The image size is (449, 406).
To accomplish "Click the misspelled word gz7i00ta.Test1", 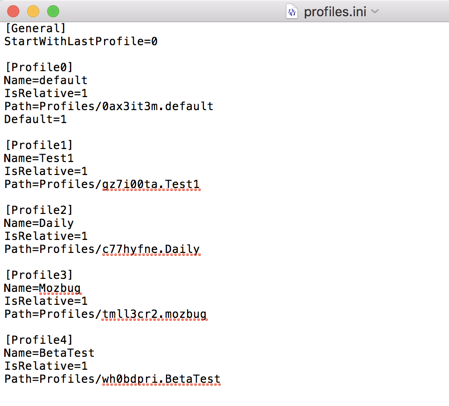I will click(151, 184).
